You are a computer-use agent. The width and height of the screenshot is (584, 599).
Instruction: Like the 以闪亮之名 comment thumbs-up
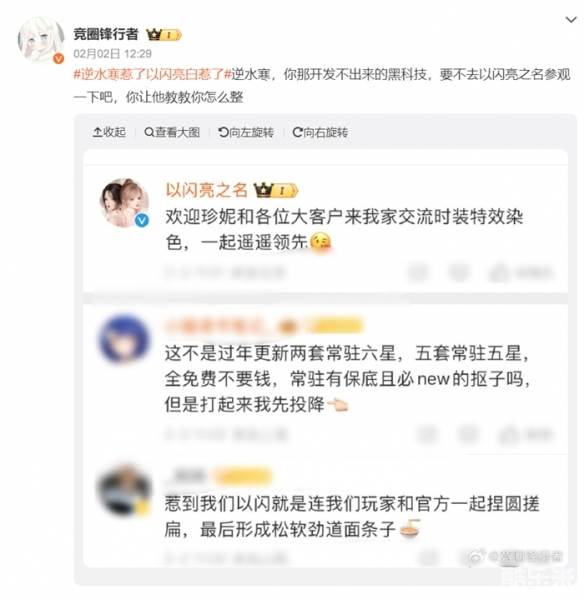click(x=499, y=272)
